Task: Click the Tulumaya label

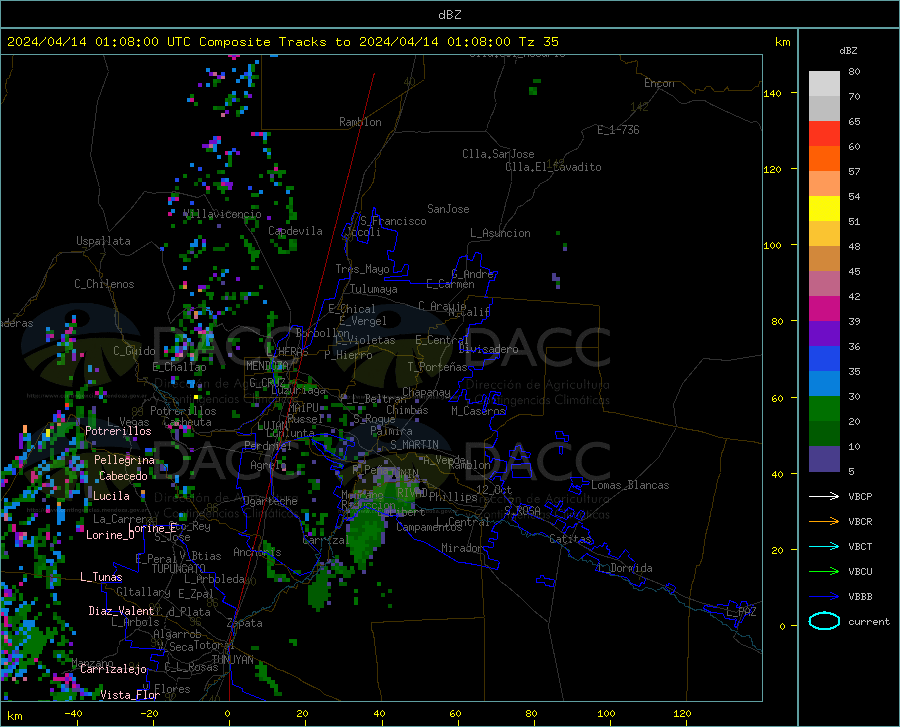Action: [x=373, y=289]
